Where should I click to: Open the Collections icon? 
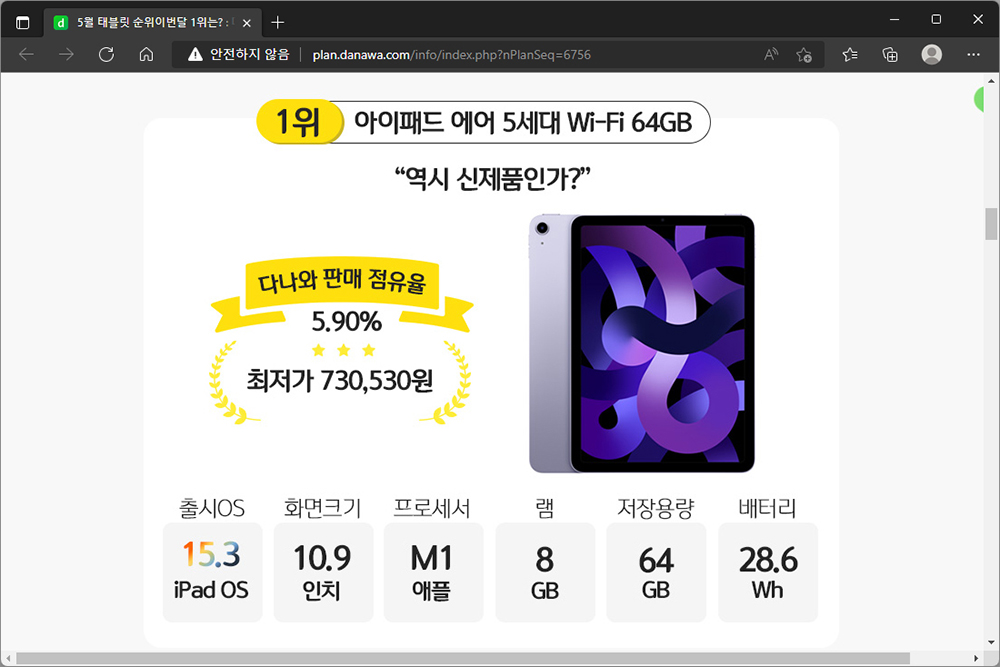890,55
